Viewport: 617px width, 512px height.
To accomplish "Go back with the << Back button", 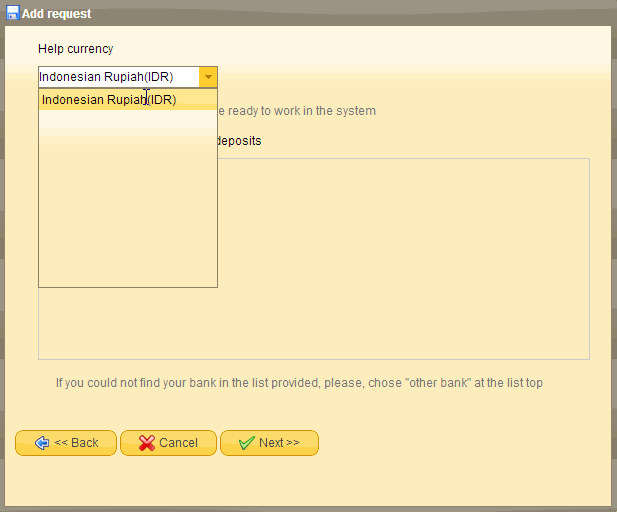I will pyautogui.click(x=66, y=443).
